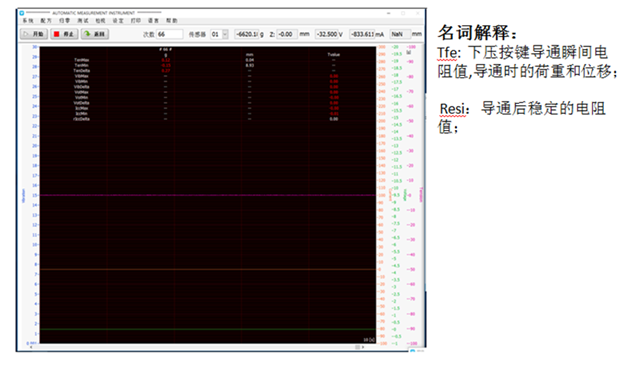Viewport: 640px width, 365px height.
Task: Click the right scroll arrow below the chart
Action: coord(362,347)
